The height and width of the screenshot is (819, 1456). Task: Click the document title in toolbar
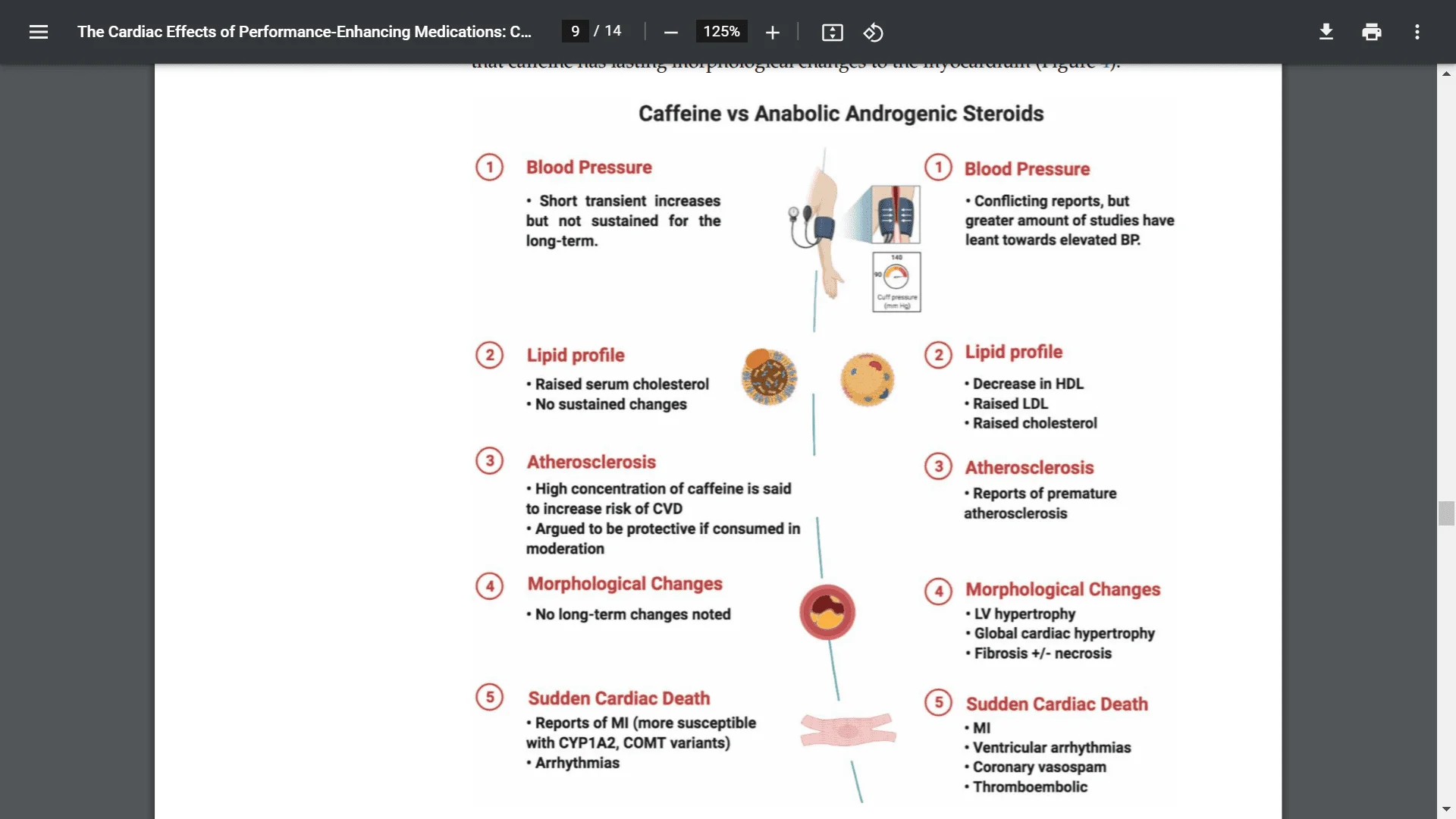tap(304, 32)
